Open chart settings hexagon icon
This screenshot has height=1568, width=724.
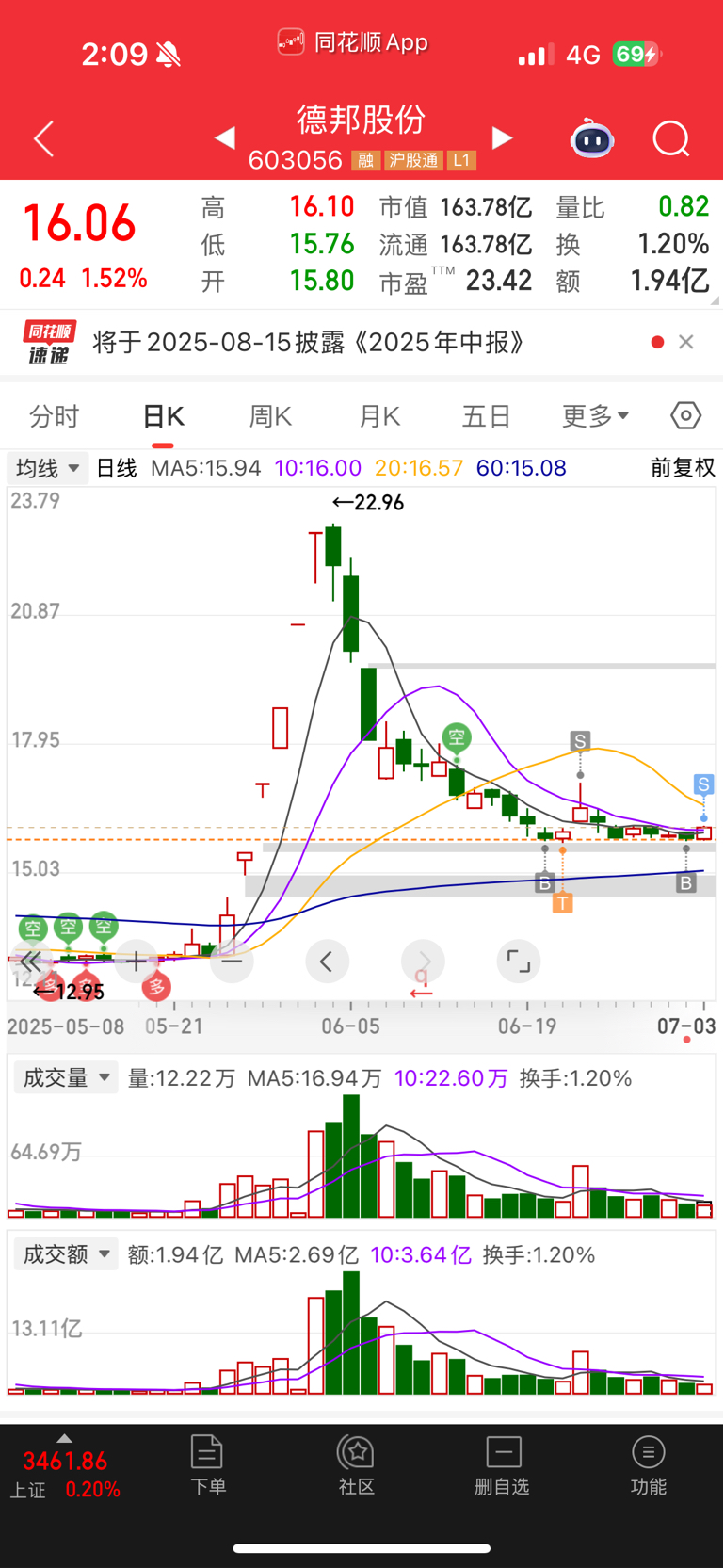(x=686, y=415)
